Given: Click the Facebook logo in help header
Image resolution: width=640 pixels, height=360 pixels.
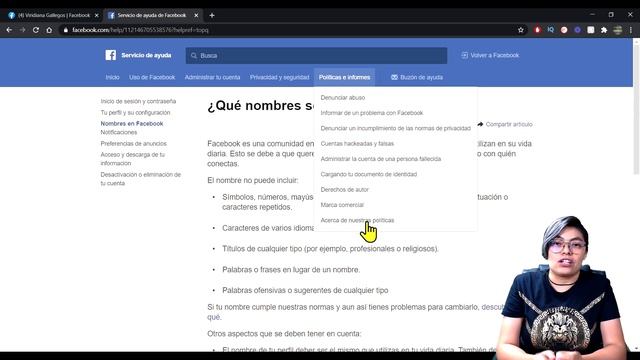Looking at the screenshot, I should point(111,55).
